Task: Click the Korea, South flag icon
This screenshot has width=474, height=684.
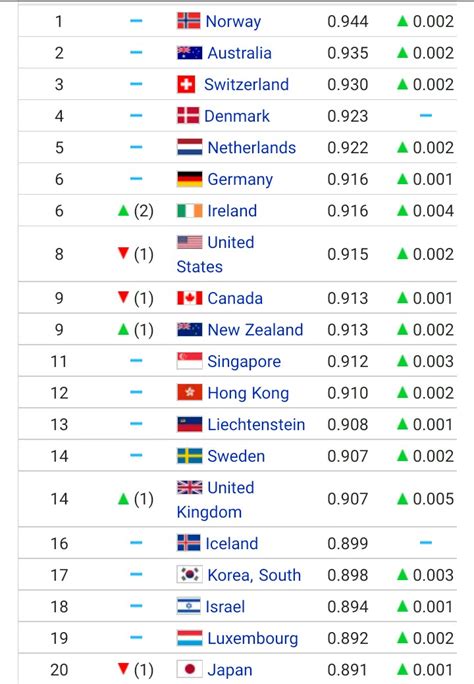Action: (x=190, y=575)
